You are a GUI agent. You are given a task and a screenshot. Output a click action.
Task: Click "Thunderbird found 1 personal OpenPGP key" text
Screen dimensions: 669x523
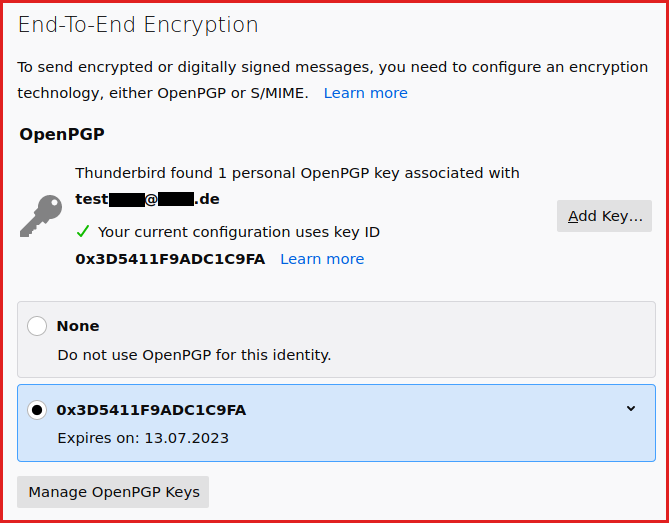click(297, 173)
